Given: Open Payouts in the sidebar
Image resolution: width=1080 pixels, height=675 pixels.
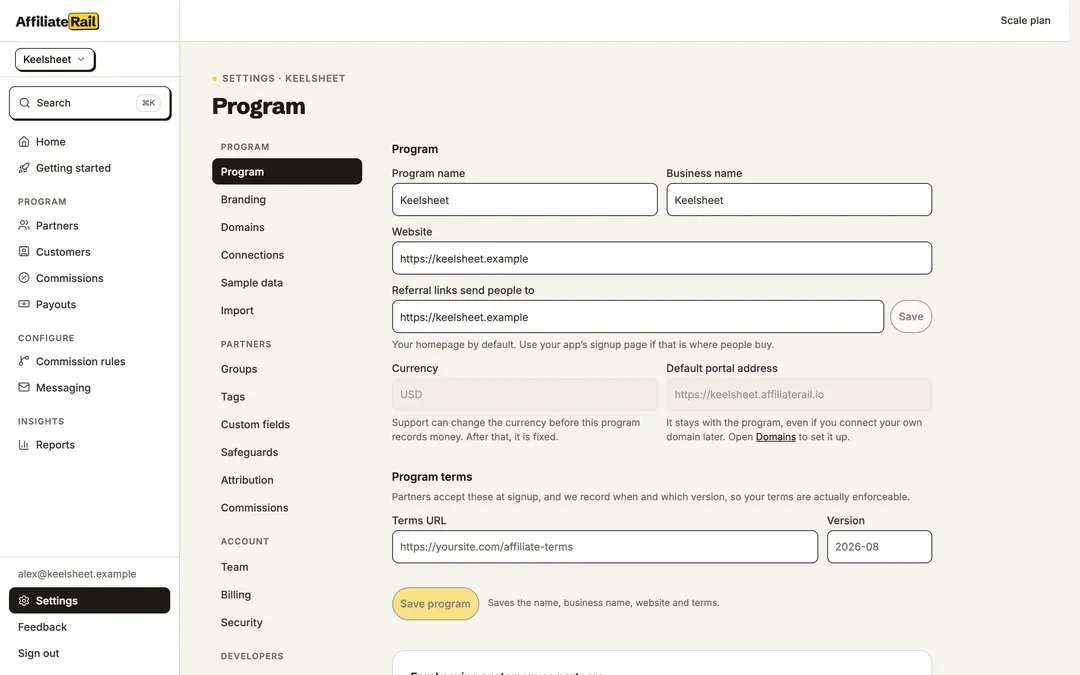Looking at the screenshot, I should [90, 304].
